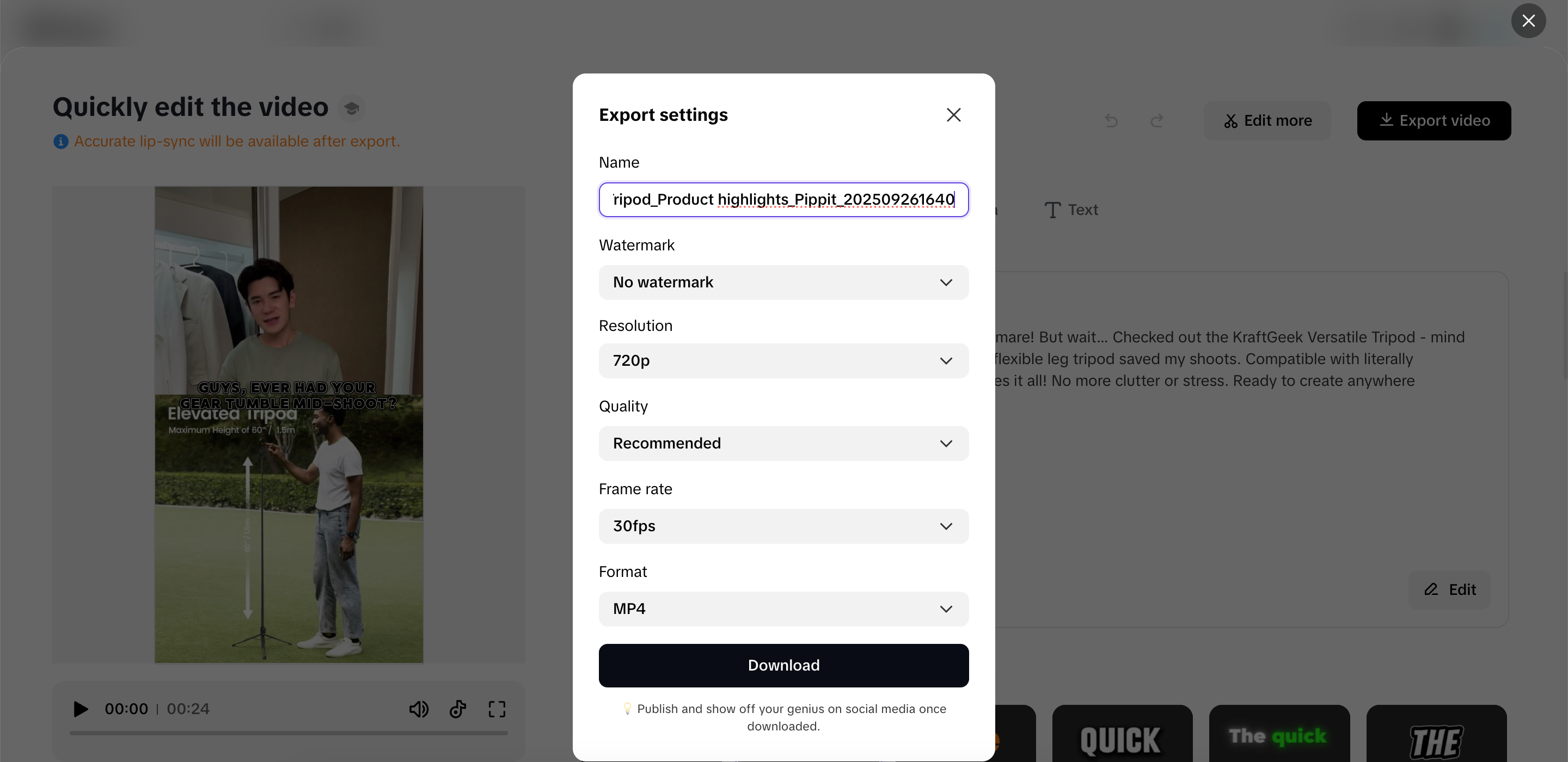Open the Quality Recommended dropdown
This screenshot has height=762, width=1568.
[783, 444]
